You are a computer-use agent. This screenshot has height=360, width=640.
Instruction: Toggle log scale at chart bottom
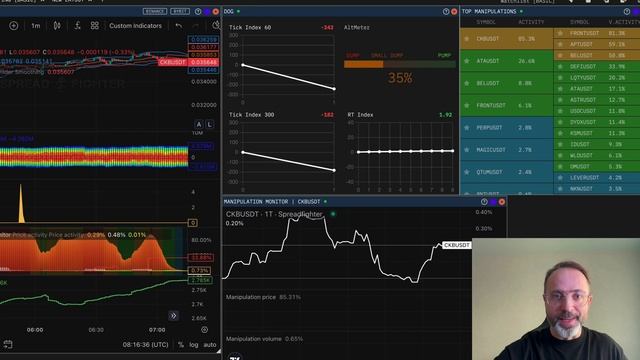tap(193, 345)
